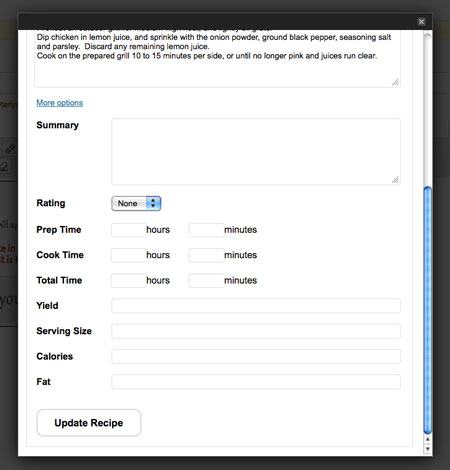Close the recipe dialog with X icon
Screen dimensions: 450x470
coord(421,22)
